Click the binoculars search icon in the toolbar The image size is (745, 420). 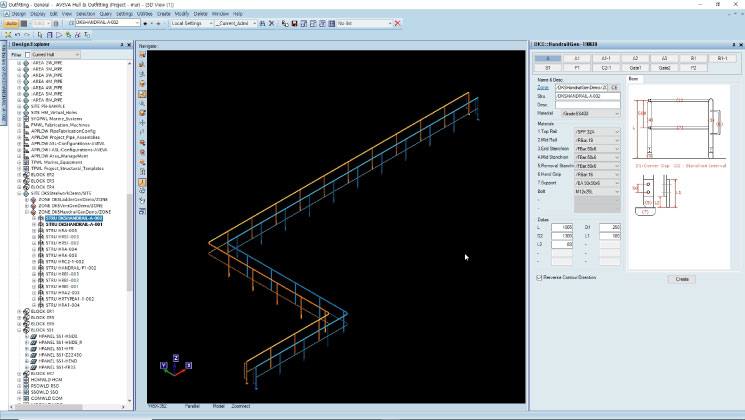(x=262, y=23)
